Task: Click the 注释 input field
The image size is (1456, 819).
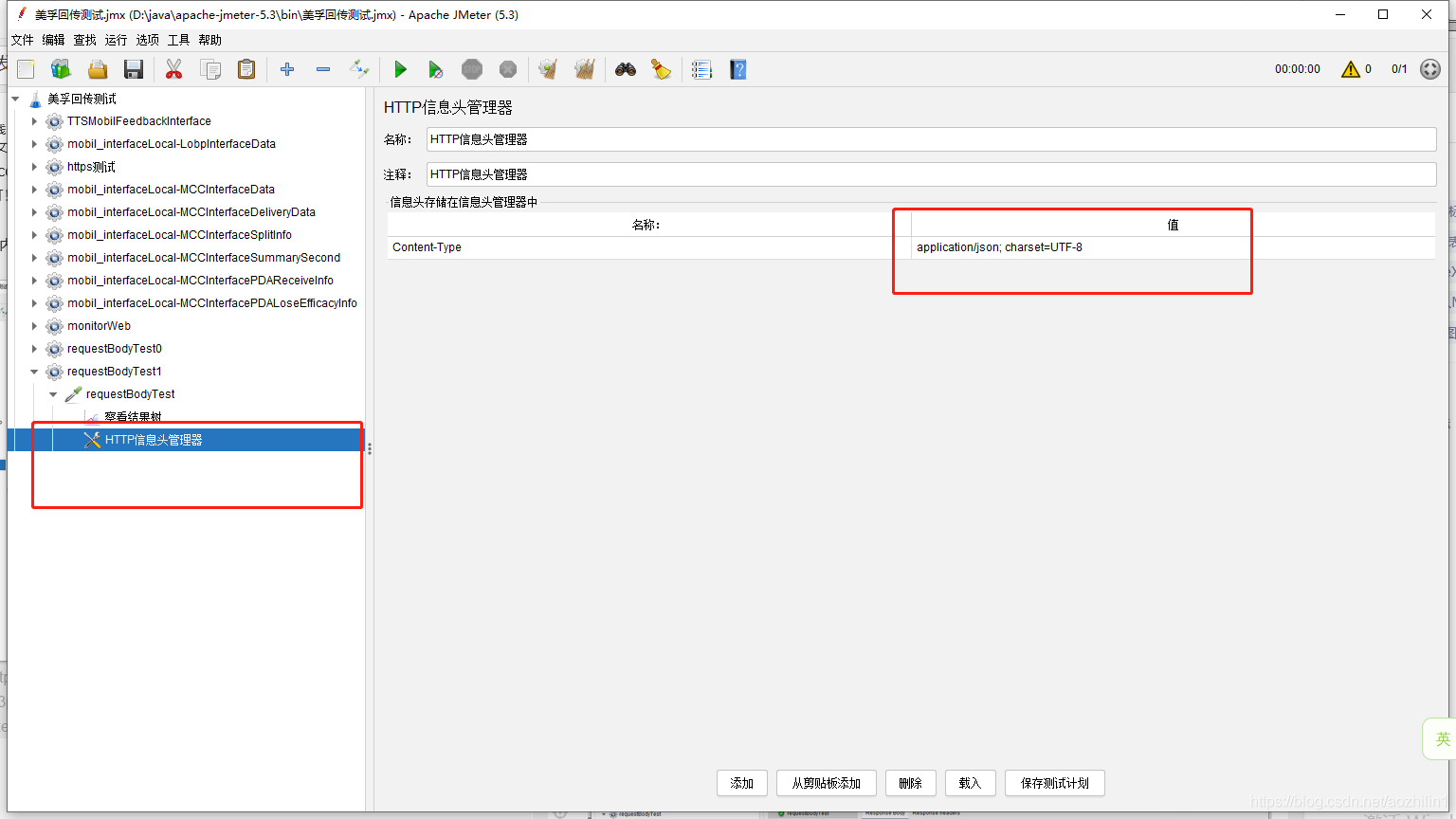Action: click(931, 174)
